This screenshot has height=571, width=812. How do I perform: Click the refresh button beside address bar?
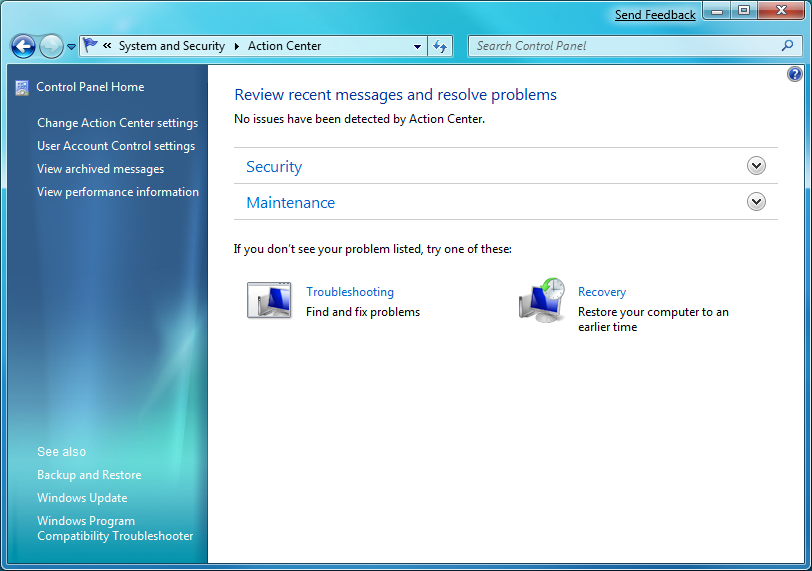440,46
